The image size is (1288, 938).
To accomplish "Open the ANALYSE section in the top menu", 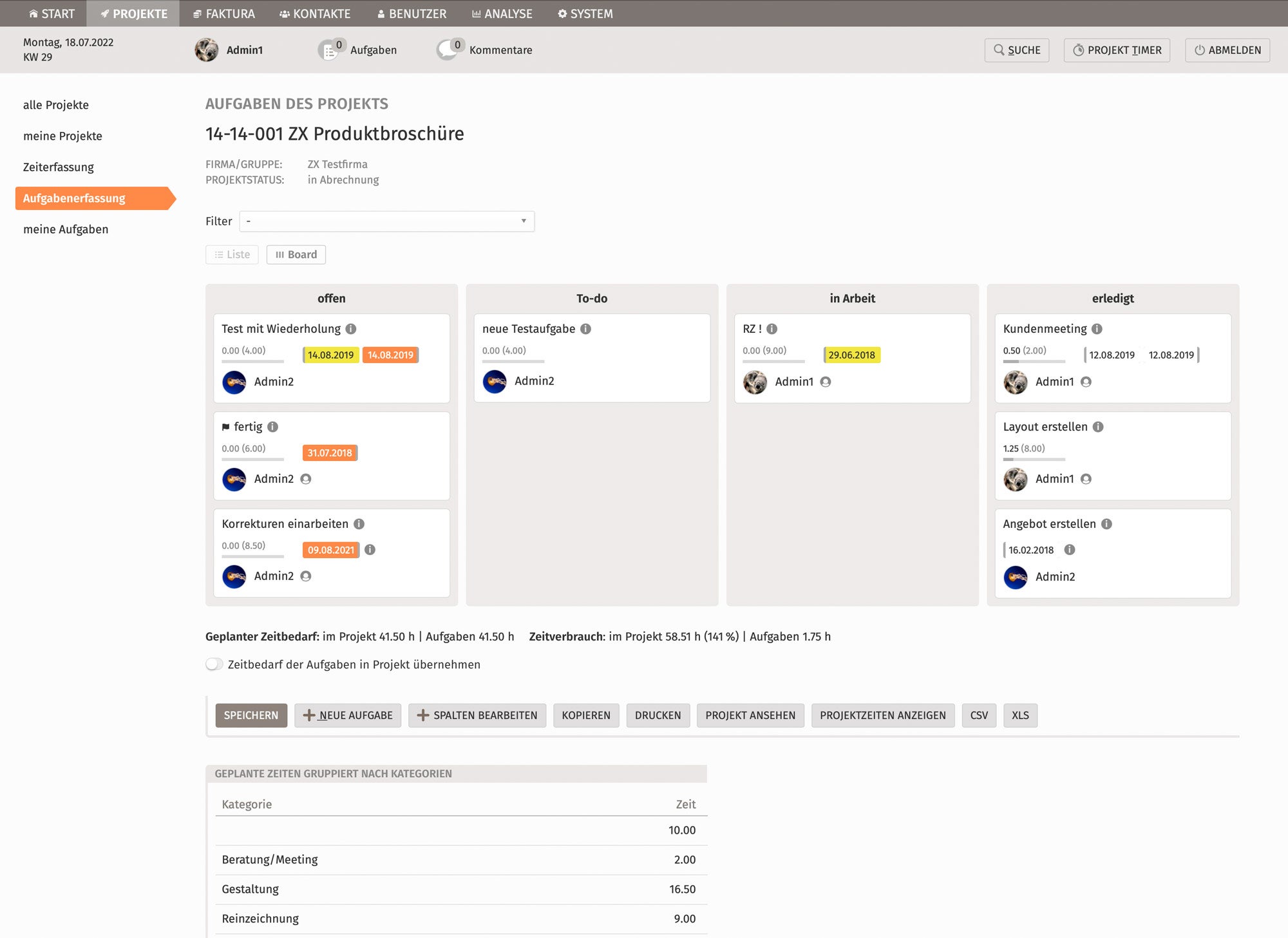I will pos(502,13).
